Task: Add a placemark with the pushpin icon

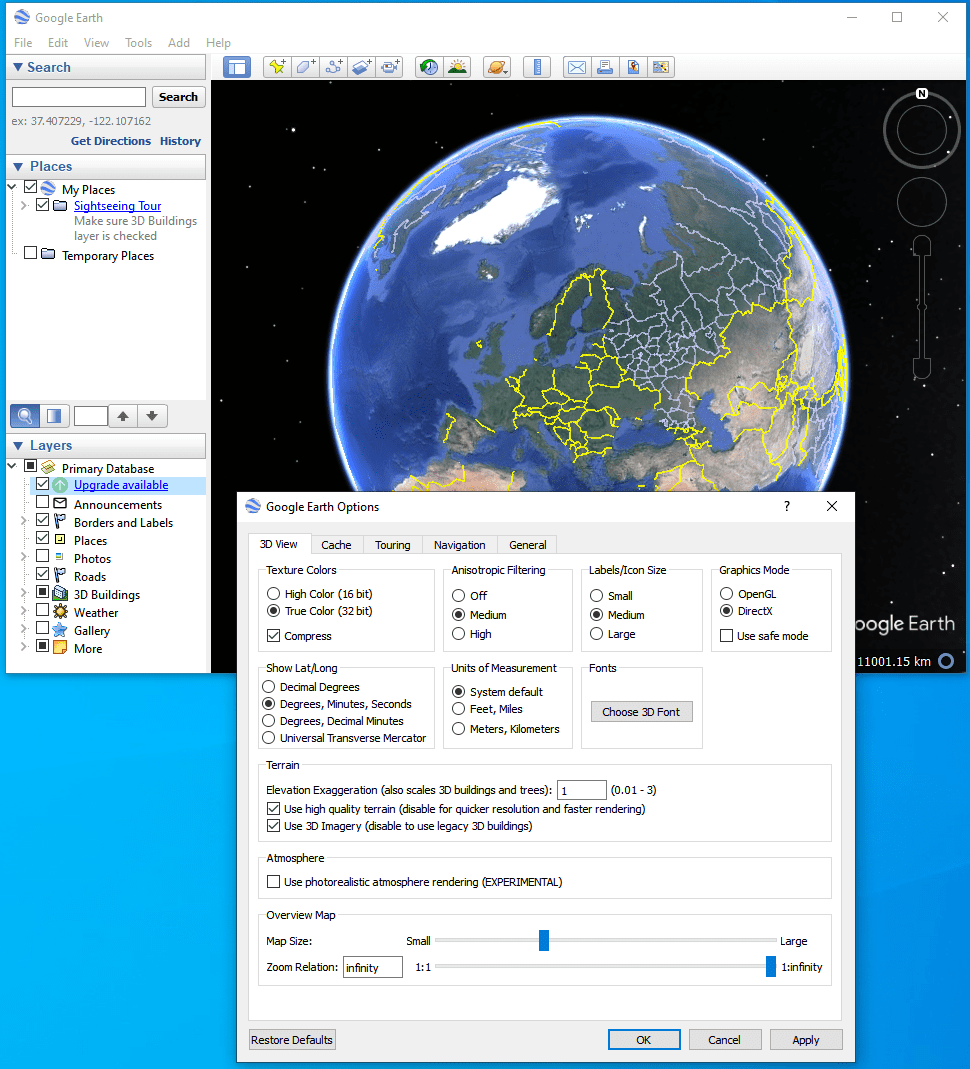Action: pyautogui.click(x=277, y=67)
